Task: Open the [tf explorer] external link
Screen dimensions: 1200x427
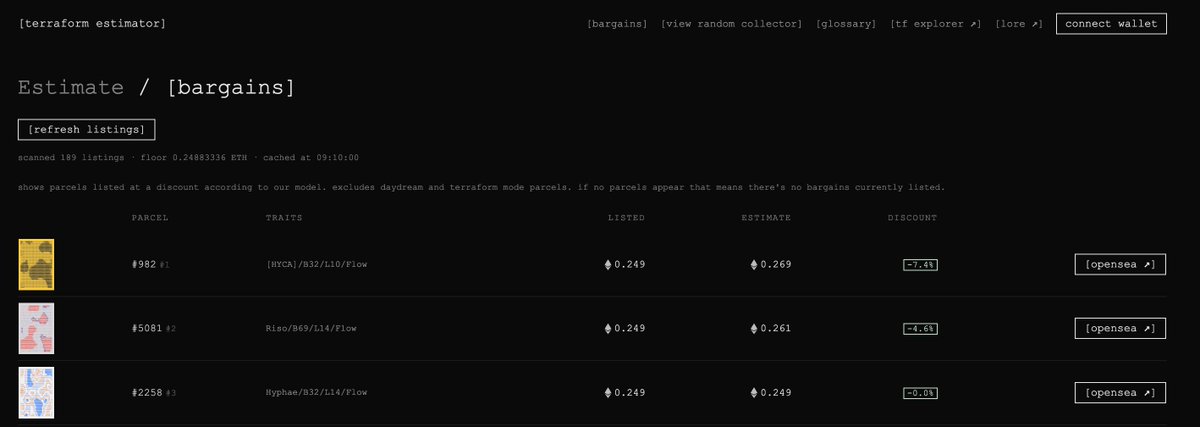Action: (936, 23)
